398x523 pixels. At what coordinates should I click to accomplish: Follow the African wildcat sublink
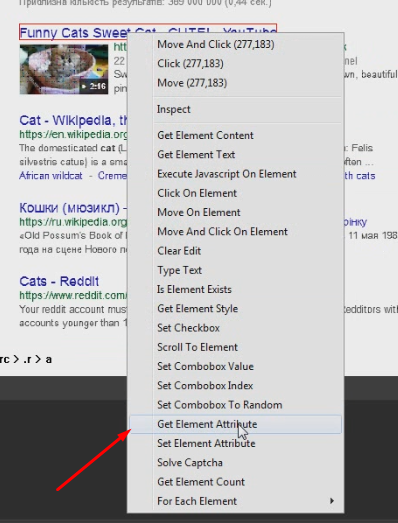[x=51, y=176]
